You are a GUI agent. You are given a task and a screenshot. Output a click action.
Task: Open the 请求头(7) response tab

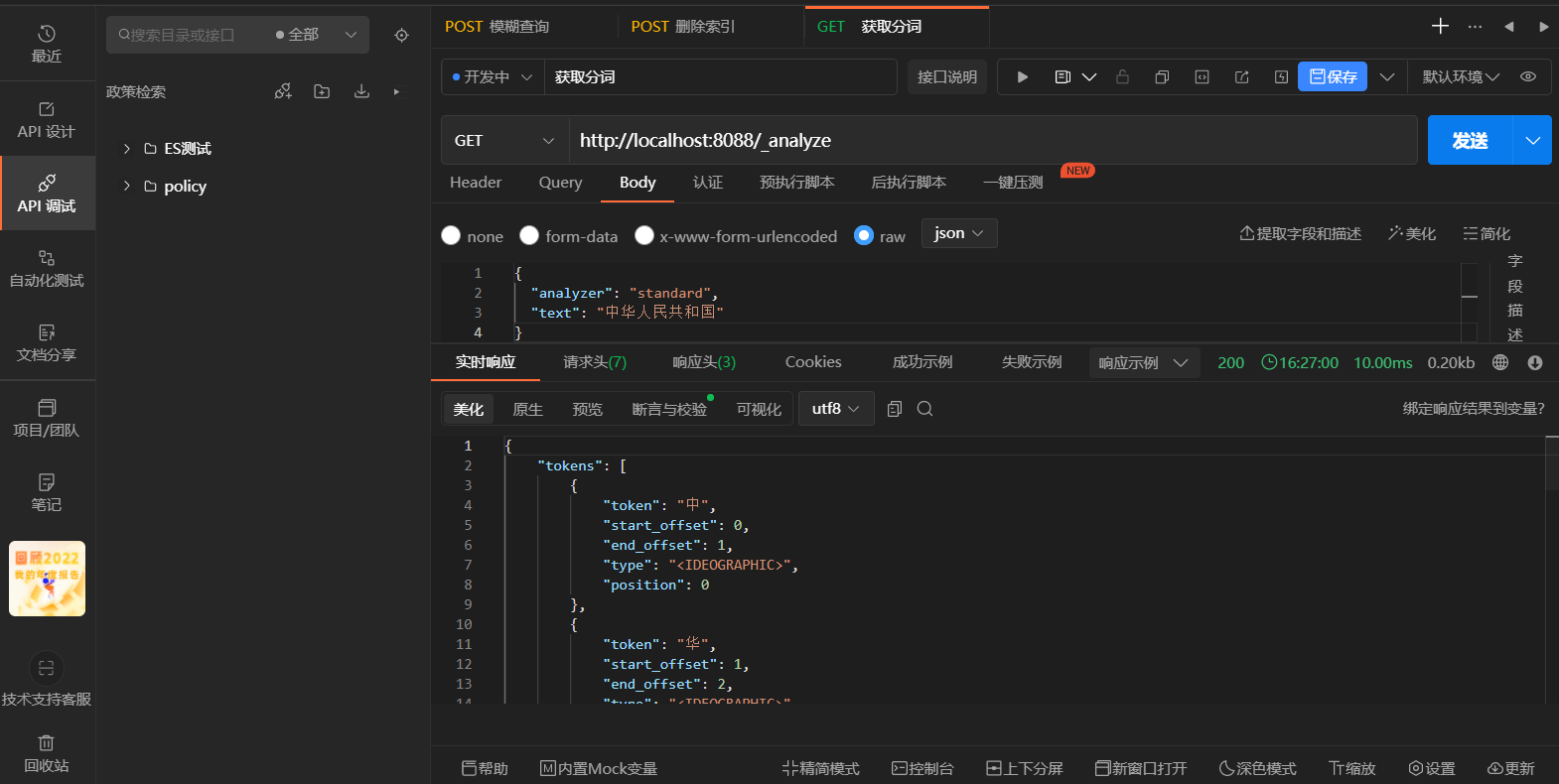(595, 362)
